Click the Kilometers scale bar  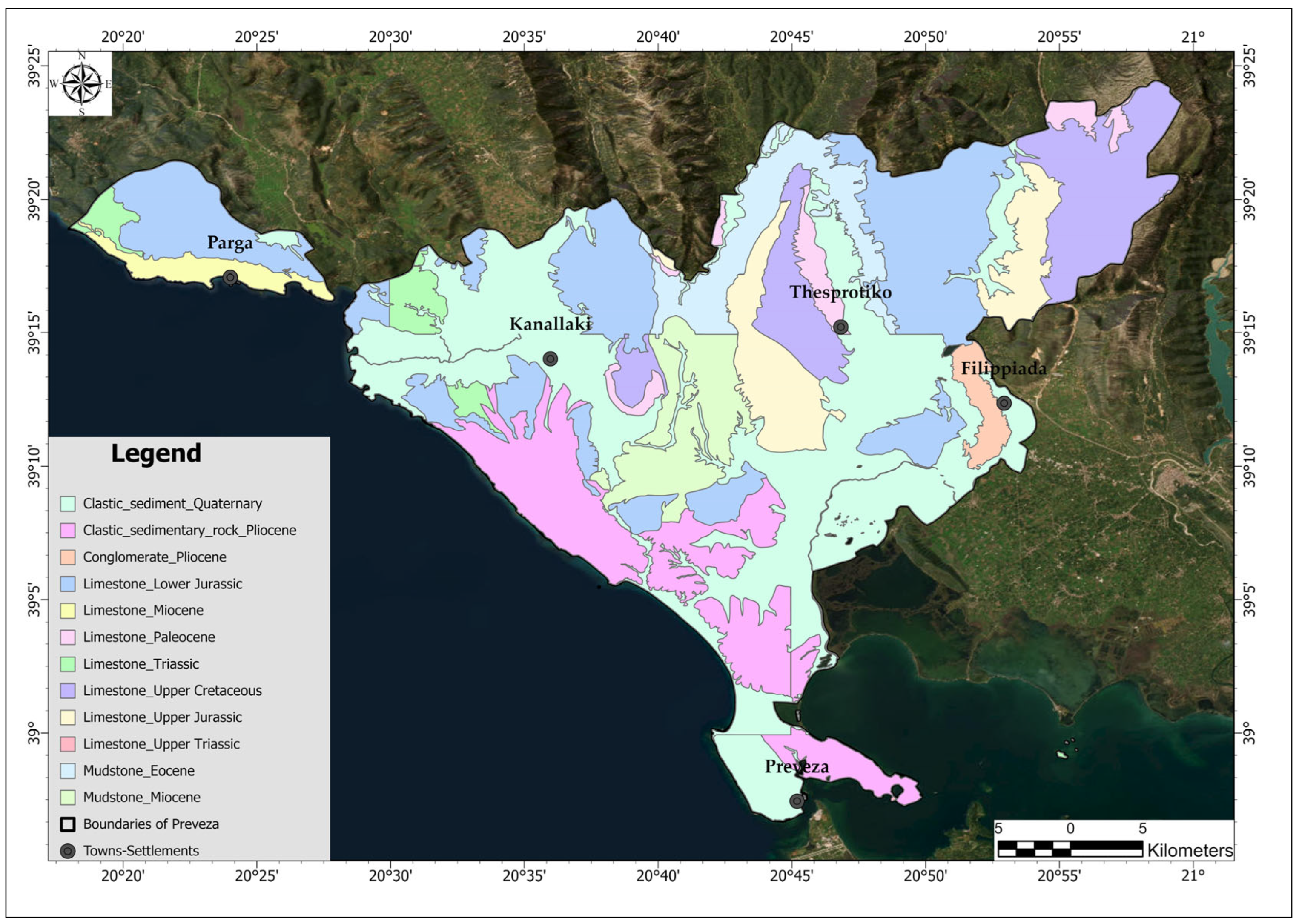[1070, 848]
